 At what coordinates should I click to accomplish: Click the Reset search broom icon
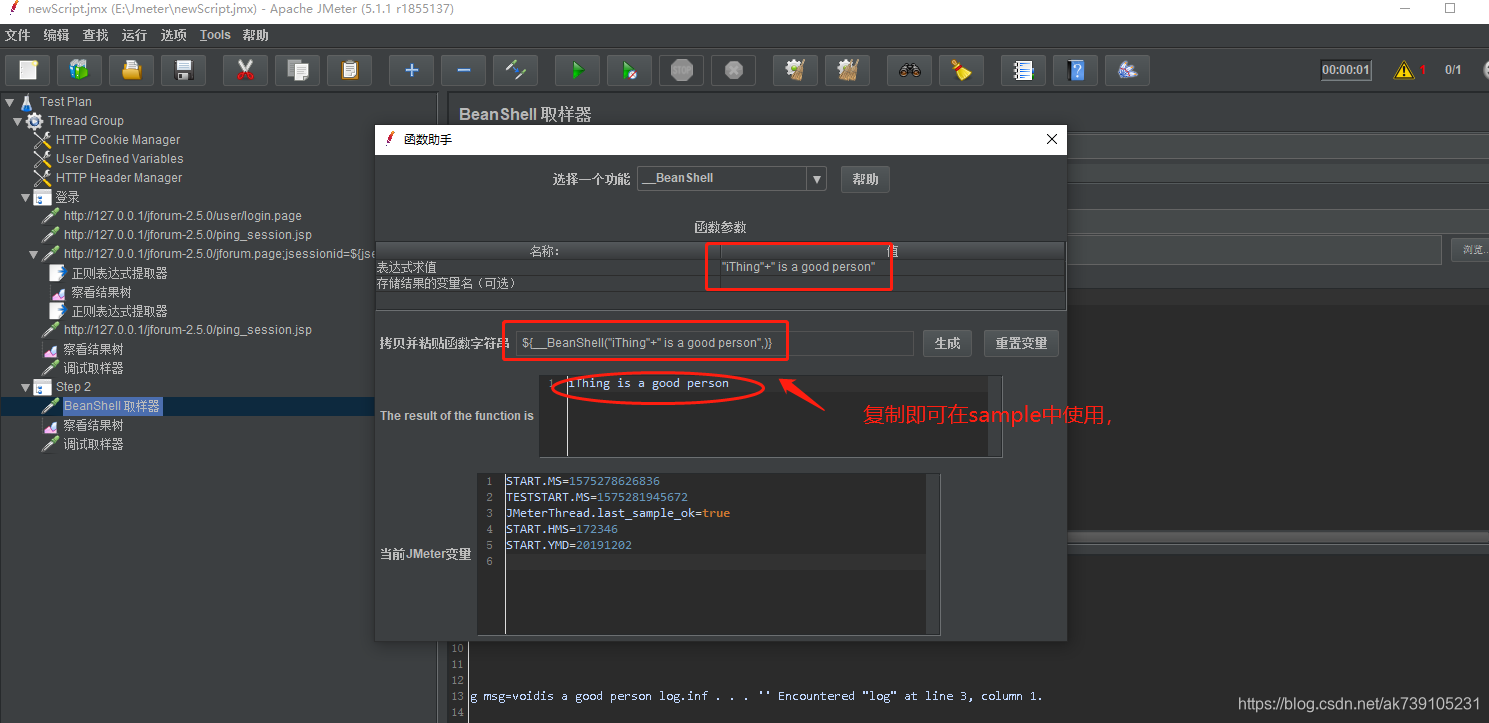click(961, 70)
